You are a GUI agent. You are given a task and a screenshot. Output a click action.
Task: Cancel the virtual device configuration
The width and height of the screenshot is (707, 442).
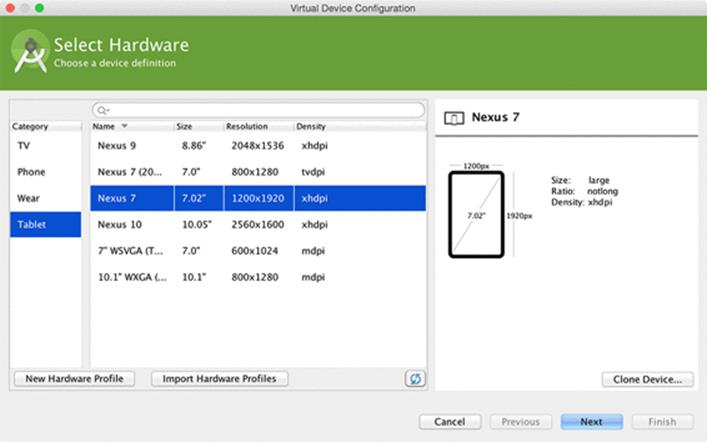pos(450,422)
